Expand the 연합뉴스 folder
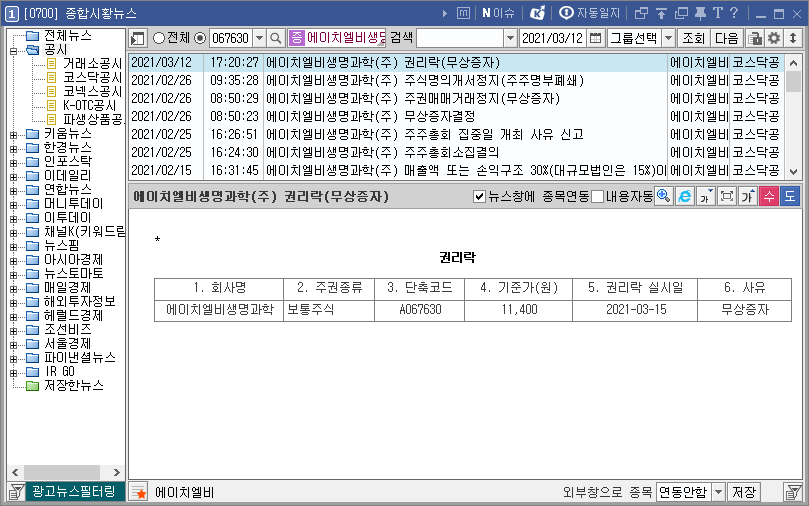809x506 pixels. (13, 190)
